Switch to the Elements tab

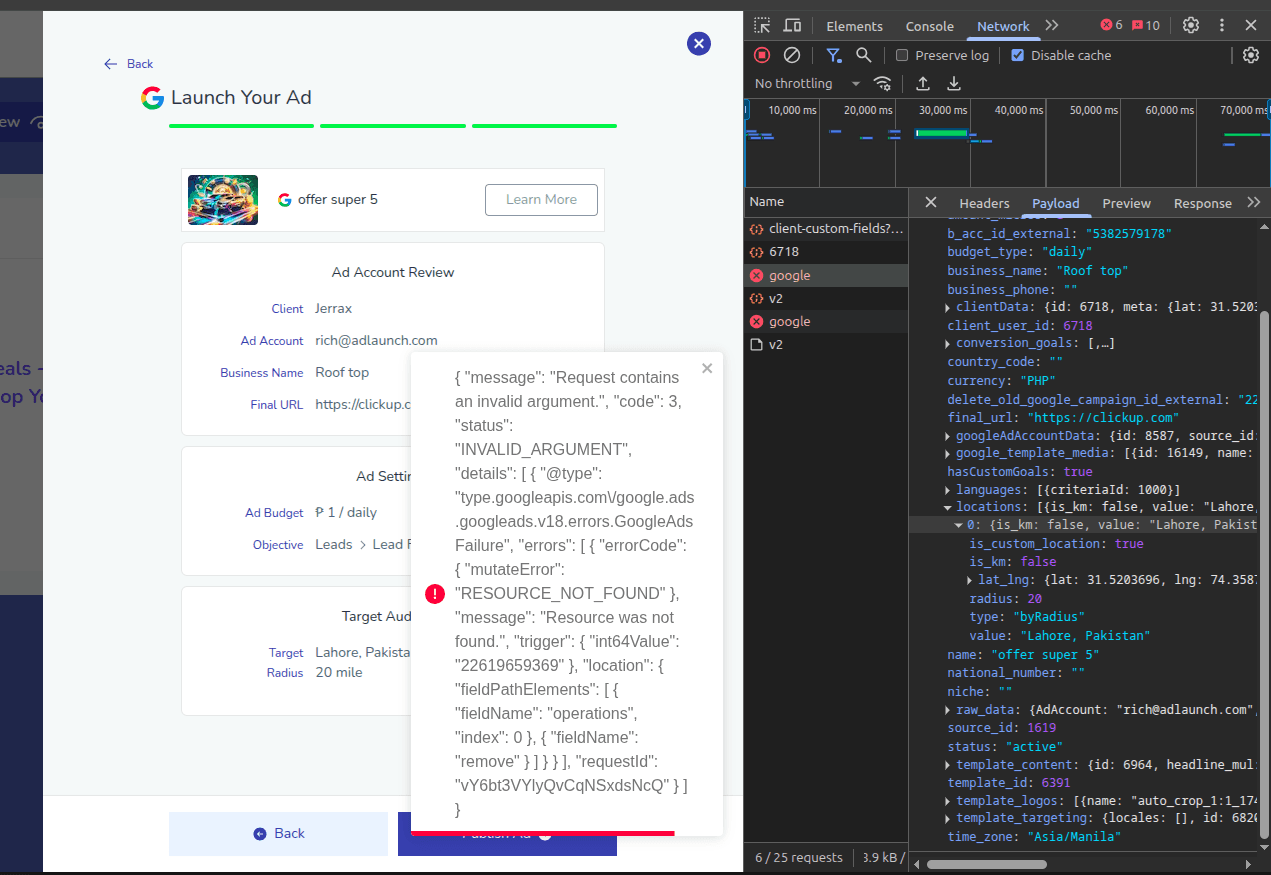point(854,26)
